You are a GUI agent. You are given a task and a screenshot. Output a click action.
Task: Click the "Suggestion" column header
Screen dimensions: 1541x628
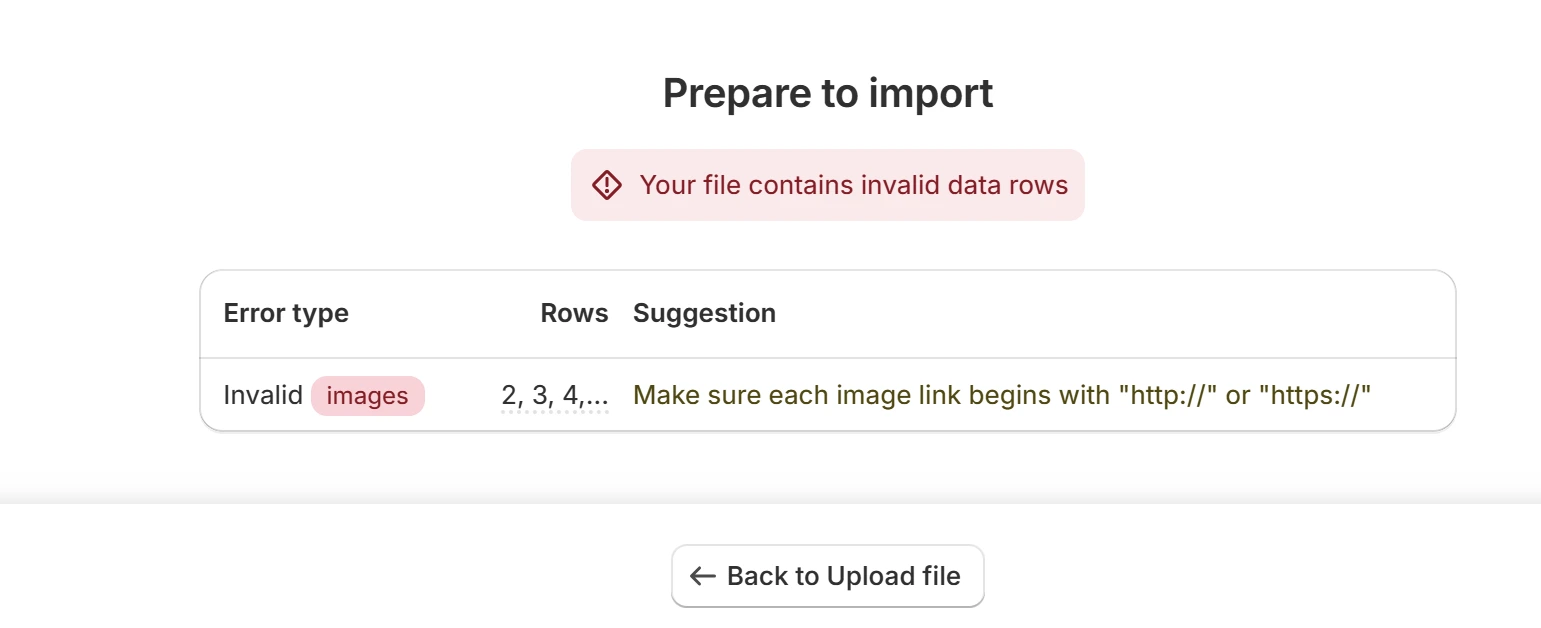click(704, 313)
